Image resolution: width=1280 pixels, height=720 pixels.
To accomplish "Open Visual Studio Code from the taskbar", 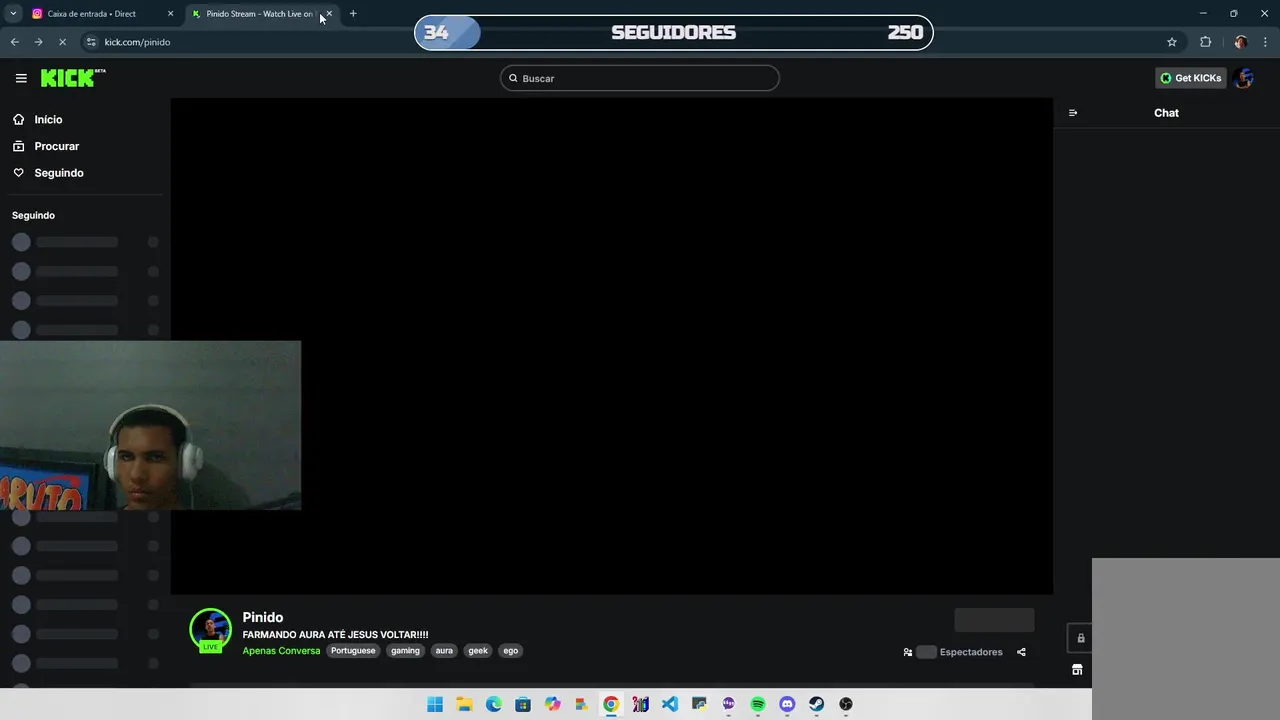I will pos(669,704).
